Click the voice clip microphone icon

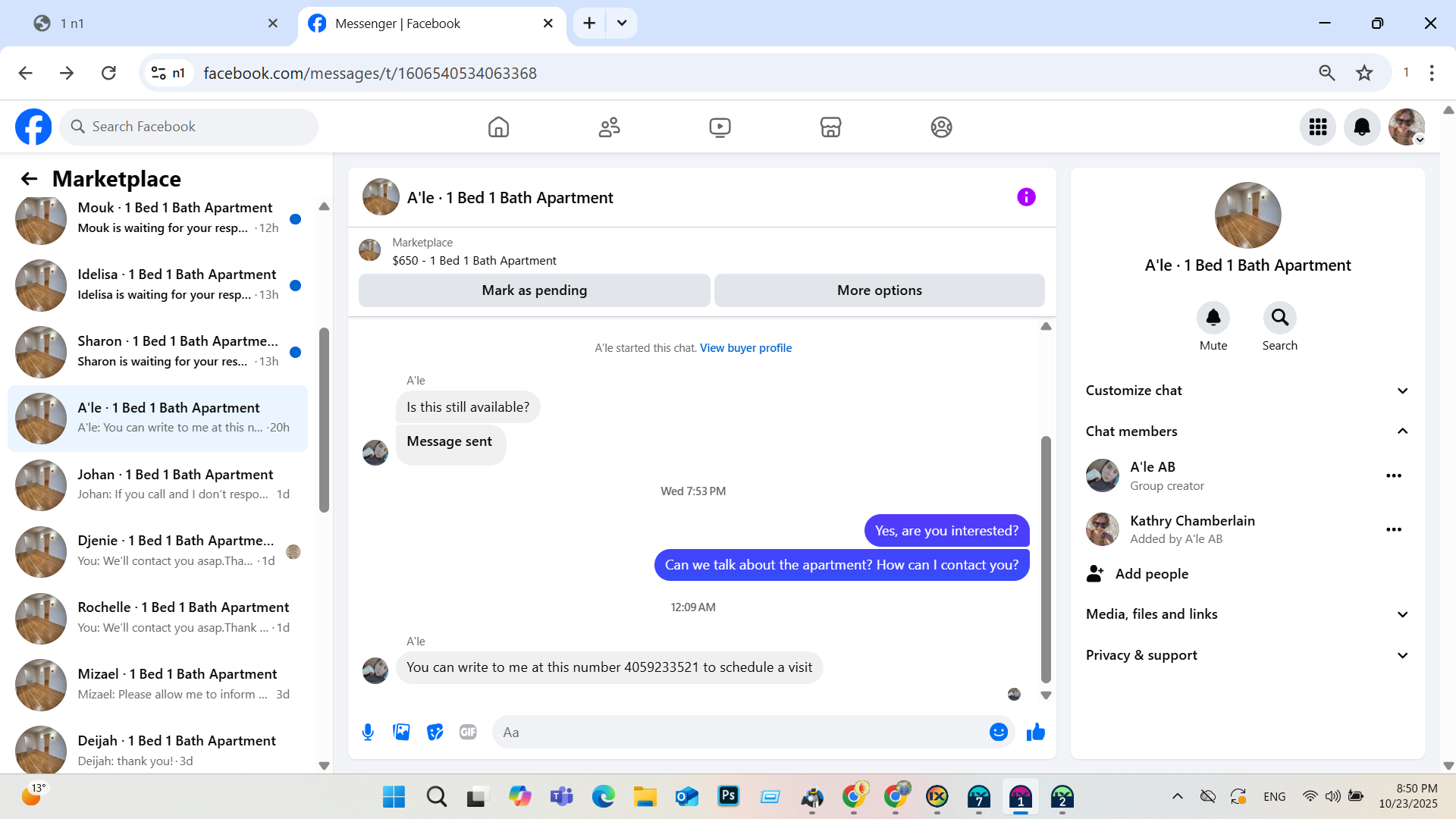[368, 732]
